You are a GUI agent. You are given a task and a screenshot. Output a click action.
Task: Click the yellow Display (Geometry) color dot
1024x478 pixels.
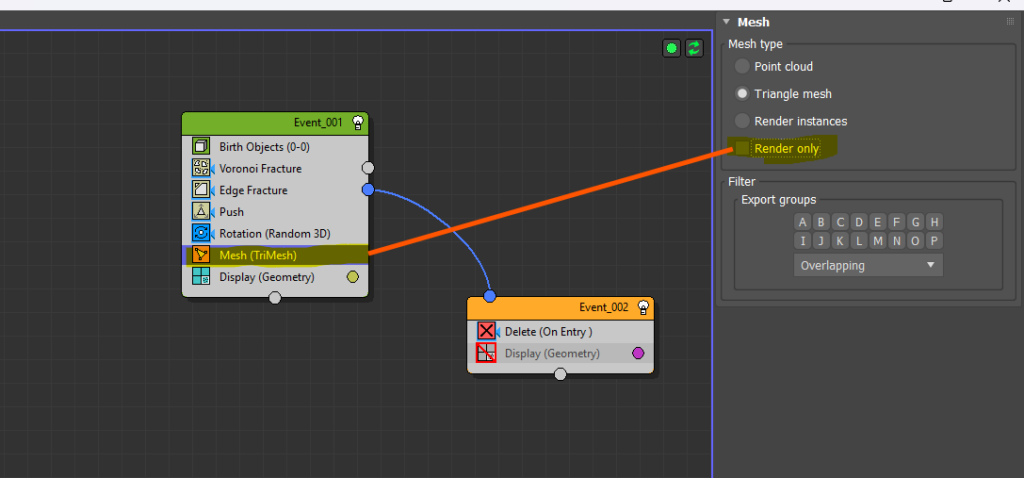click(352, 277)
